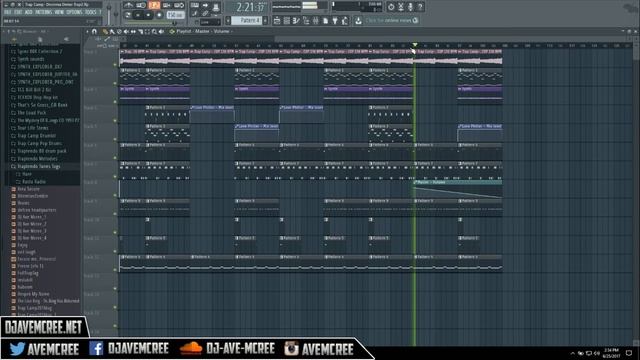
Task: Toggle the metronome icon
Action: [129, 5]
